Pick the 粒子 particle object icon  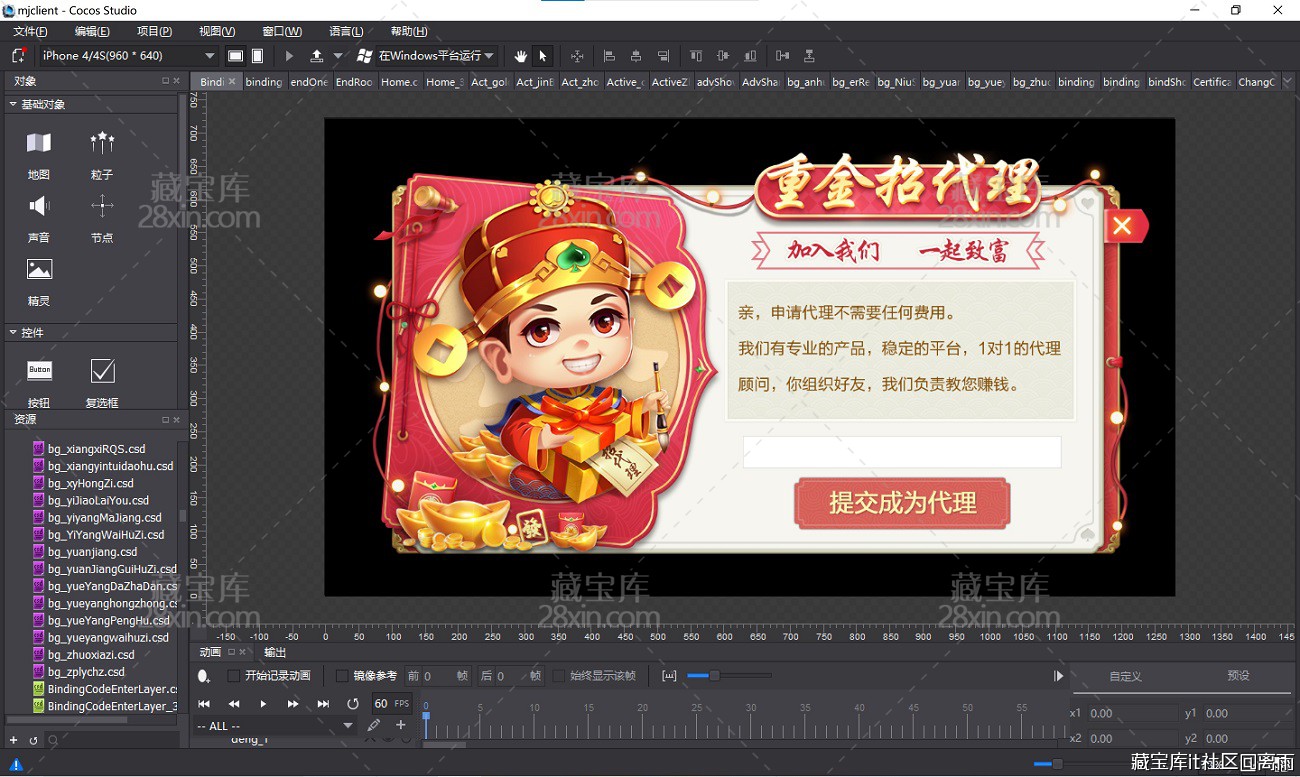coord(102,144)
